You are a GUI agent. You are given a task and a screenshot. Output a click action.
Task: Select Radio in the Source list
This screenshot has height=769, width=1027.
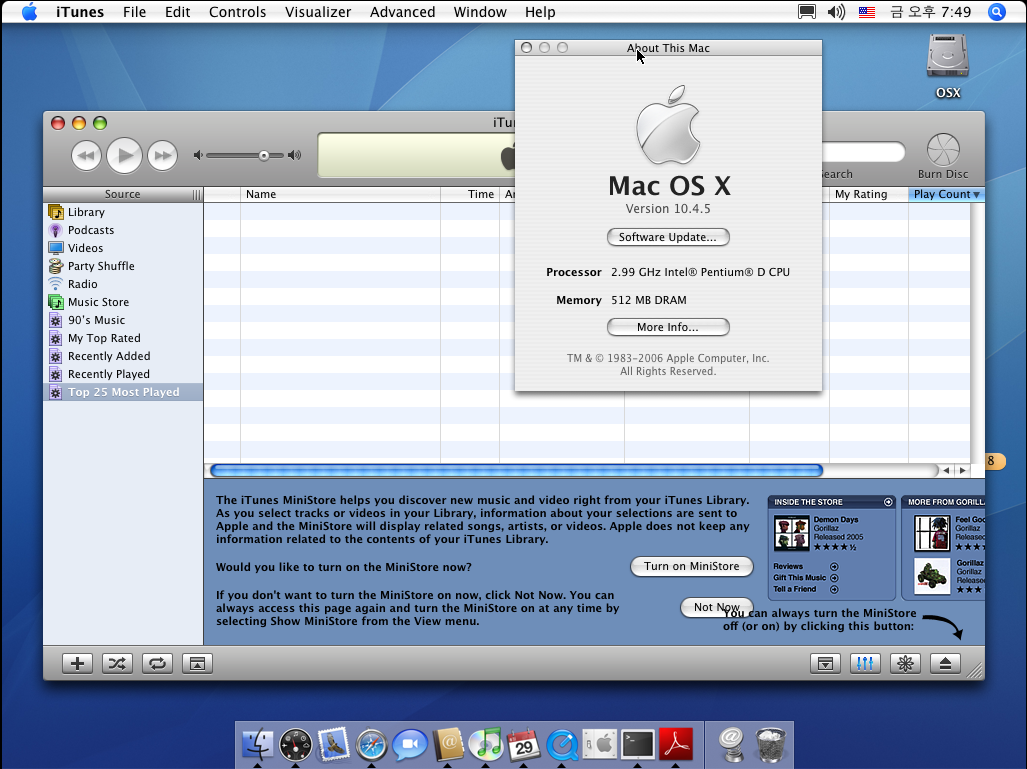tap(123, 284)
